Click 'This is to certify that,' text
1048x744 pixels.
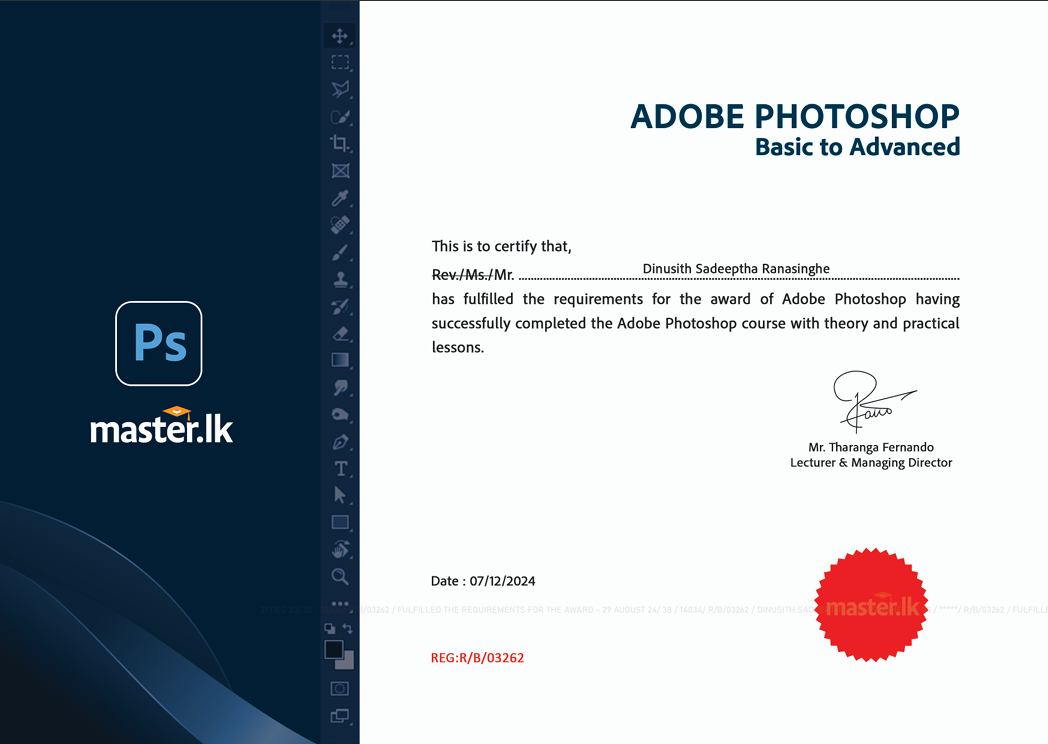(x=501, y=247)
